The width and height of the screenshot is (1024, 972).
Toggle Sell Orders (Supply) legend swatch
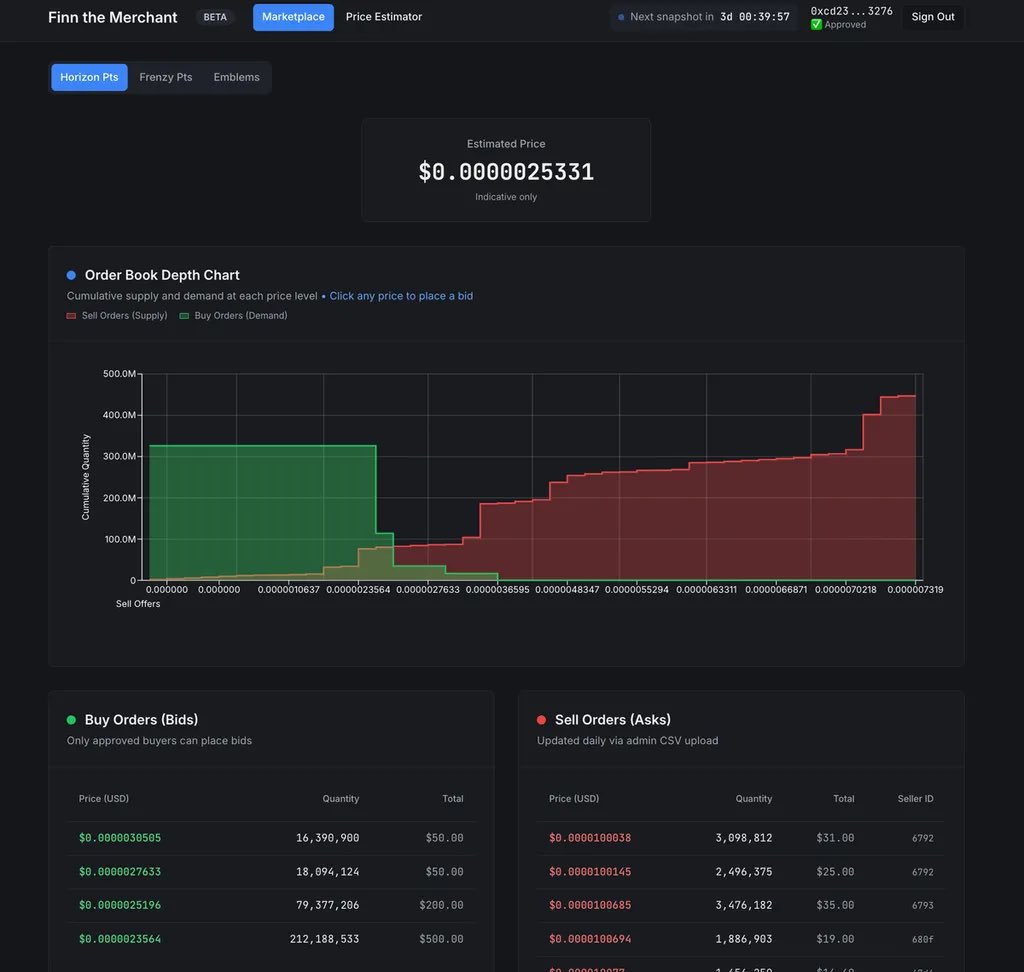tap(71, 316)
